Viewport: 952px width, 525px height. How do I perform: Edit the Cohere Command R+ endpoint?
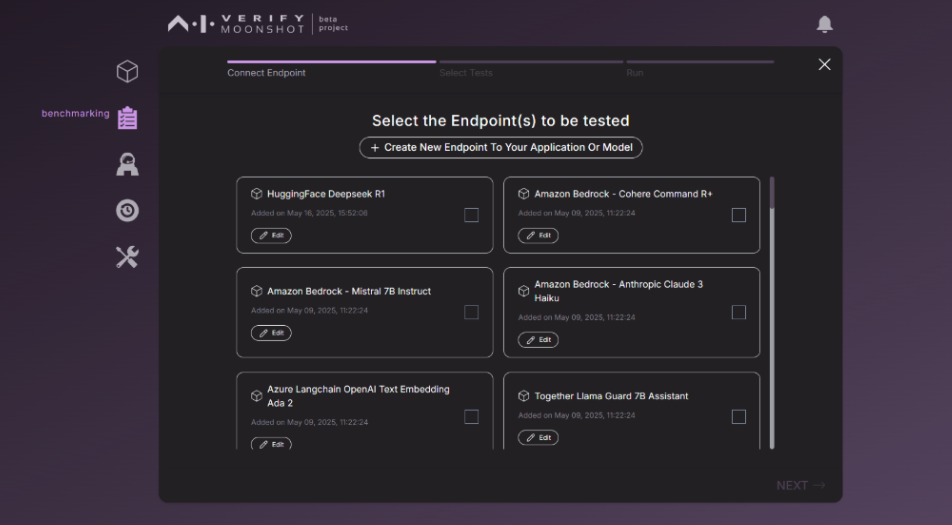pos(539,235)
